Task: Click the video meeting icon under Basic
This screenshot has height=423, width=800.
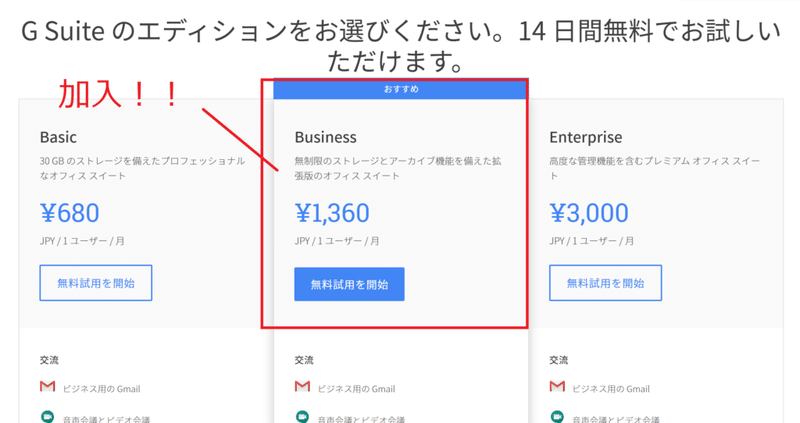Action: [47, 417]
